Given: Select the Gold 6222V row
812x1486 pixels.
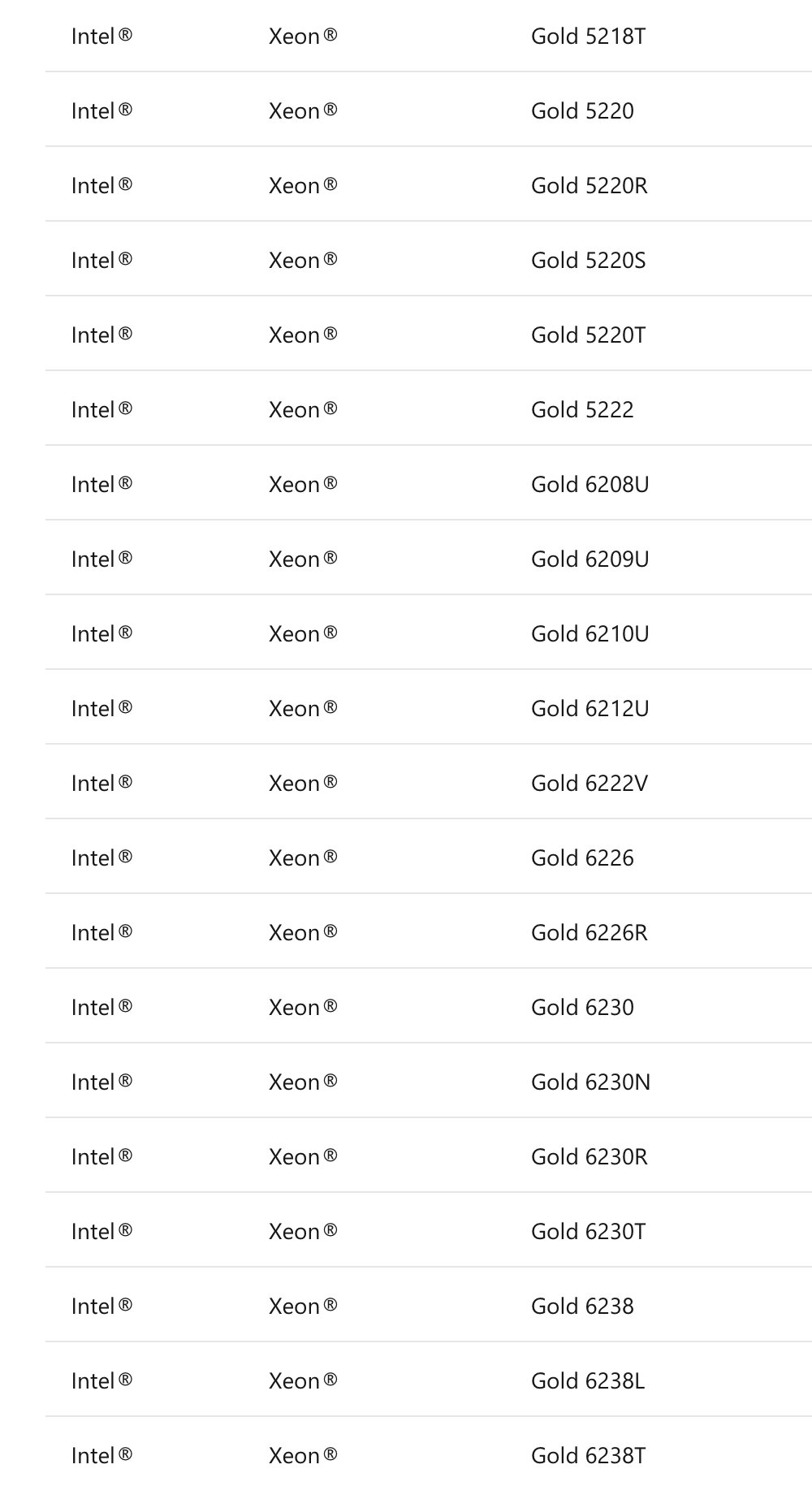Looking at the screenshot, I should coord(589,784).
